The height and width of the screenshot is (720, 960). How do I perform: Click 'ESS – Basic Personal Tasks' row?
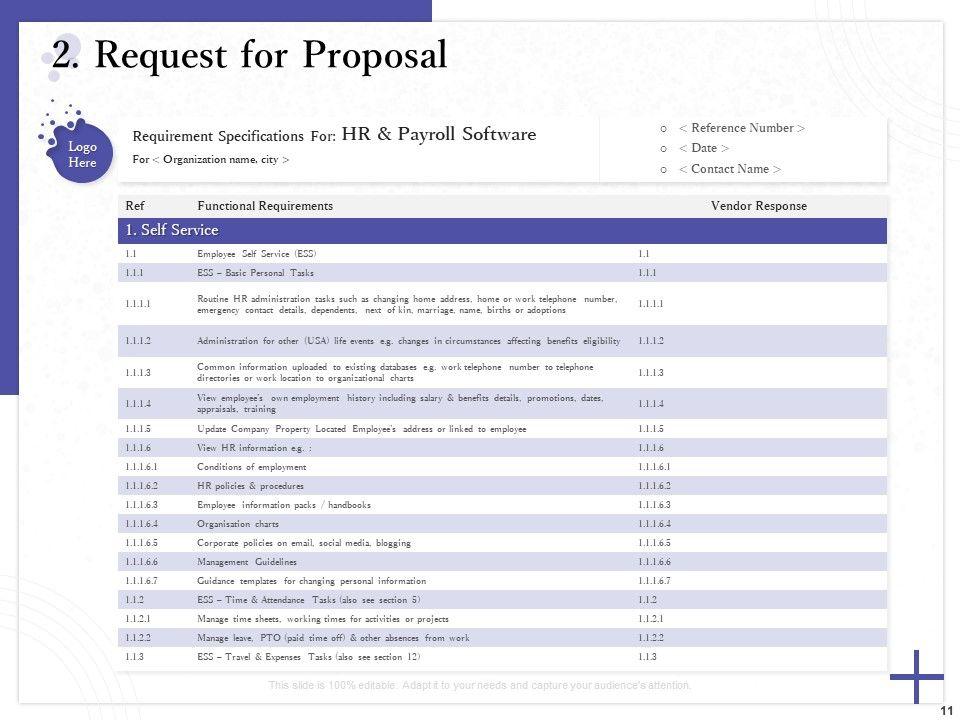pos(502,272)
